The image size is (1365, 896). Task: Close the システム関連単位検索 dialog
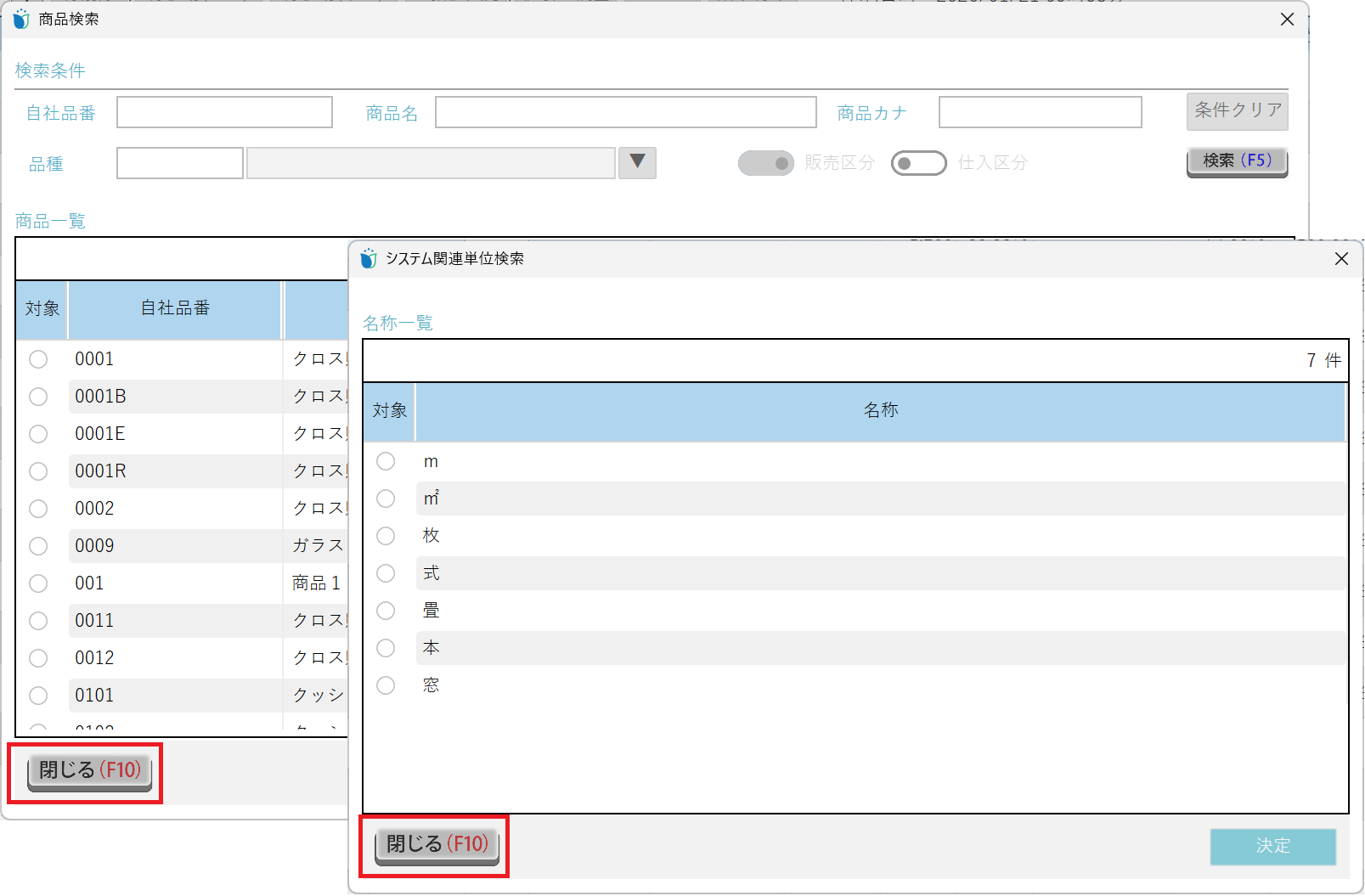pos(1341,259)
